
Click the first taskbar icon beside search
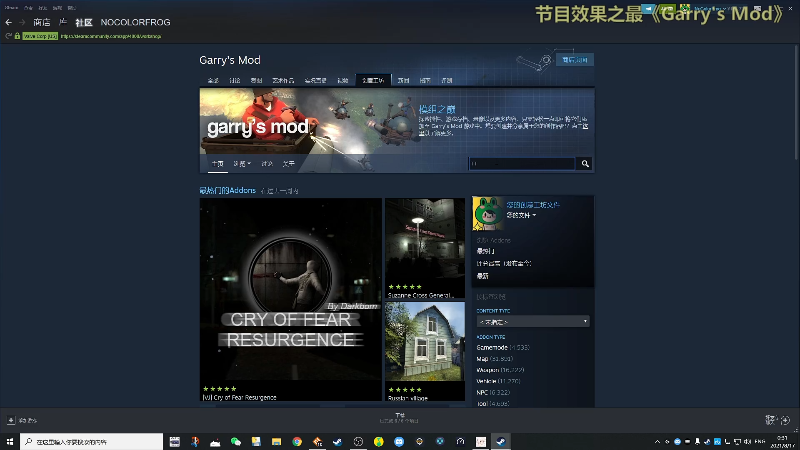pyautogui.click(x=174, y=441)
